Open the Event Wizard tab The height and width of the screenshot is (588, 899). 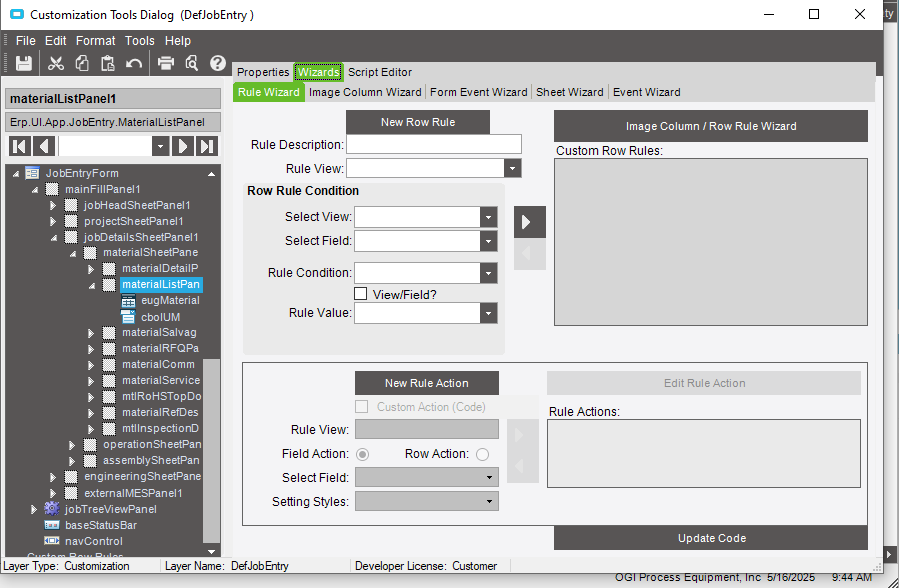coord(647,92)
